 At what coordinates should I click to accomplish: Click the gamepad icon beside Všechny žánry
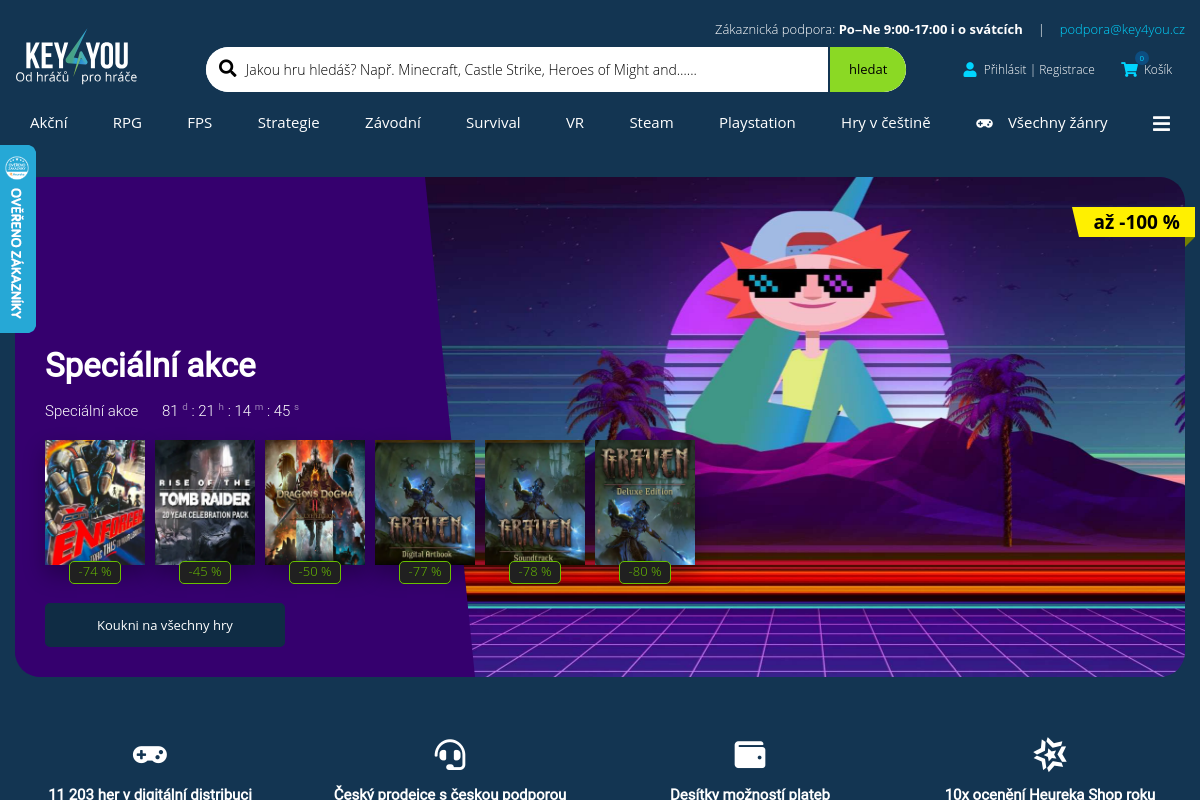pos(985,123)
